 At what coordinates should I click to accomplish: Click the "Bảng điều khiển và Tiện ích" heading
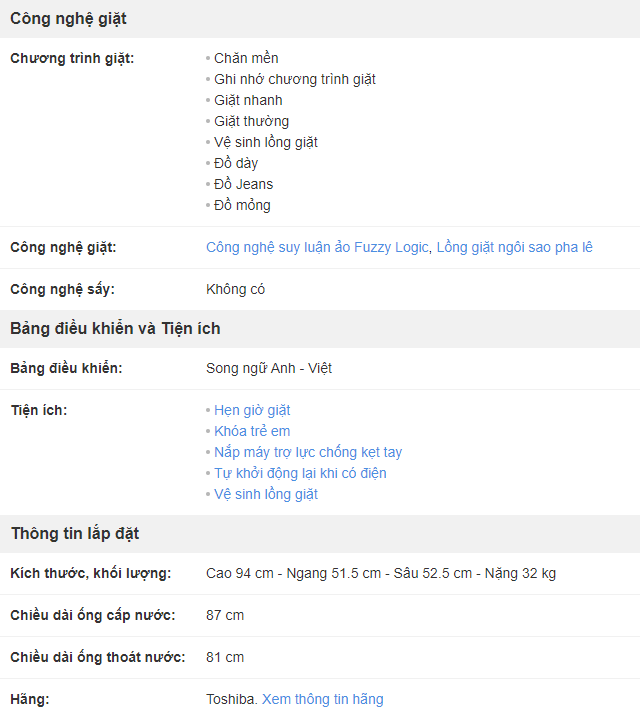(115, 329)
